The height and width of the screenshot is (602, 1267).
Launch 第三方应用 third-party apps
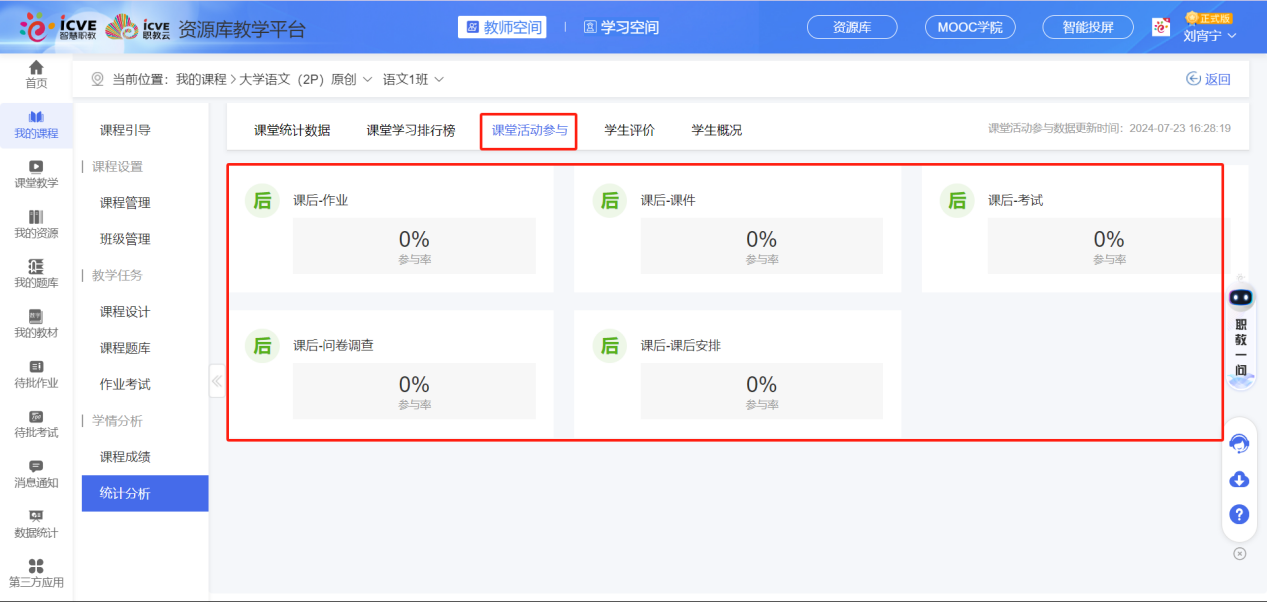click(36, 572)
